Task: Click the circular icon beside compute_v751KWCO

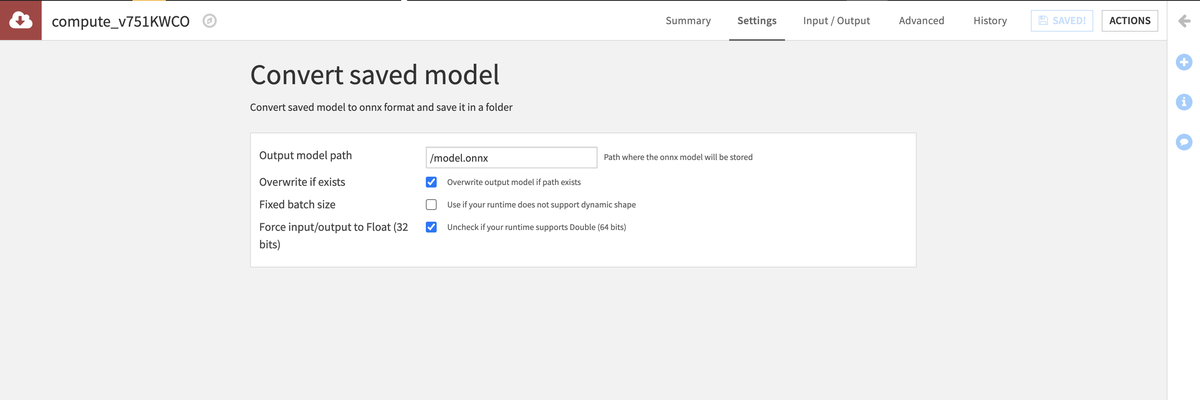Action: (x=210, y=21)
